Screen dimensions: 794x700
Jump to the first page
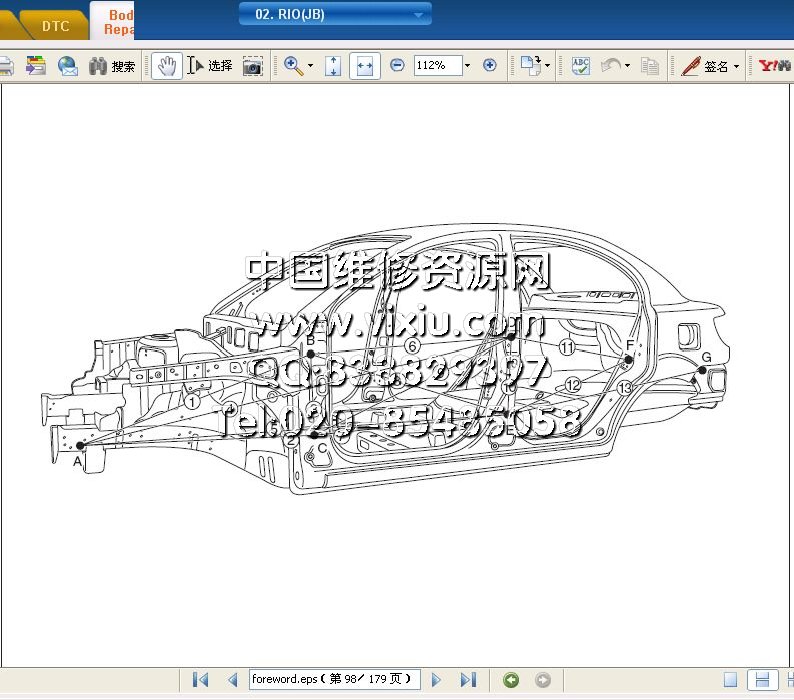[200, 680]
